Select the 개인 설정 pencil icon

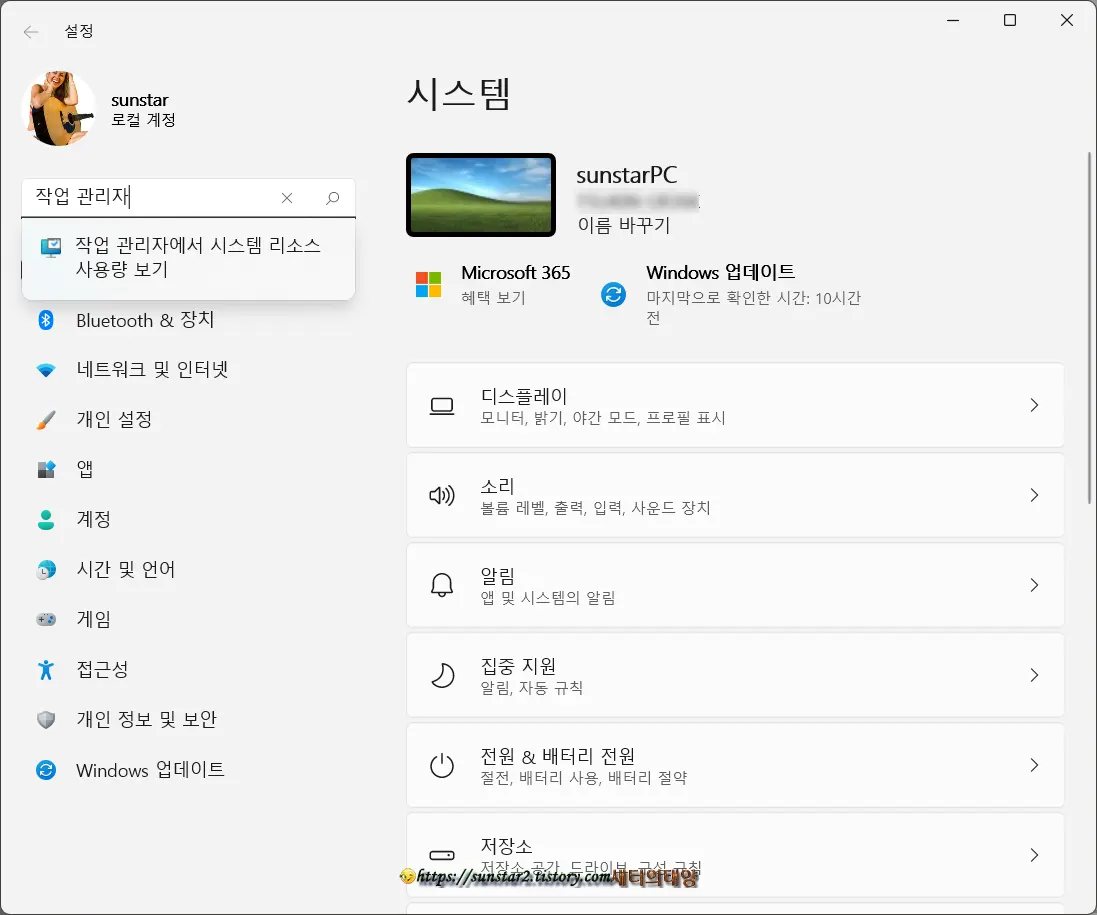45,419
